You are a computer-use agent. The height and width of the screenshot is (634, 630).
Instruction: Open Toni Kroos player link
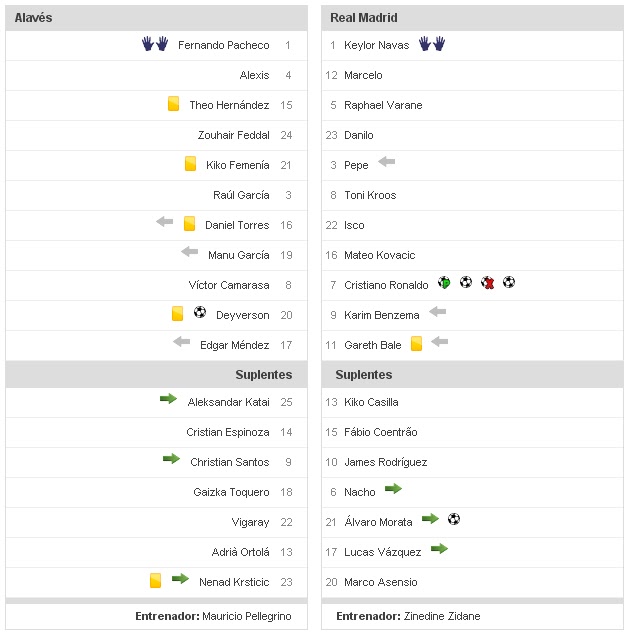(x=369, y=195)
